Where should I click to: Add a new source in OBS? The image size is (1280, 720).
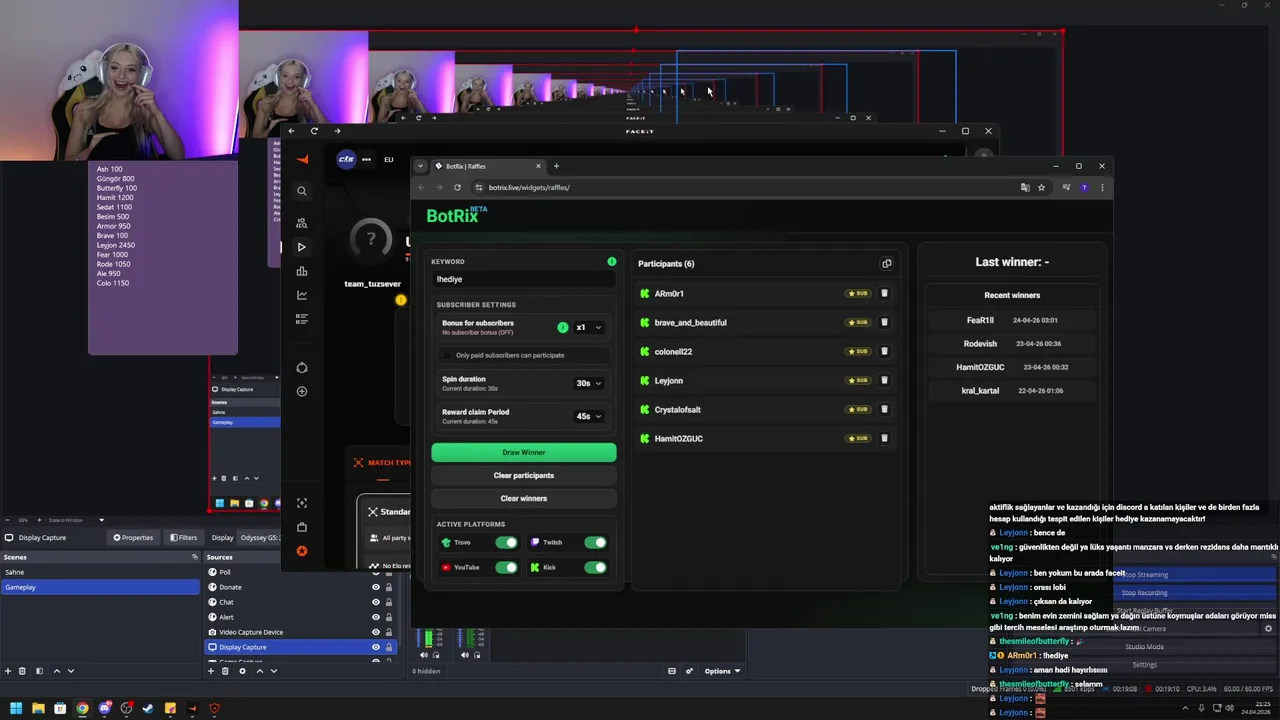point(210,671)
